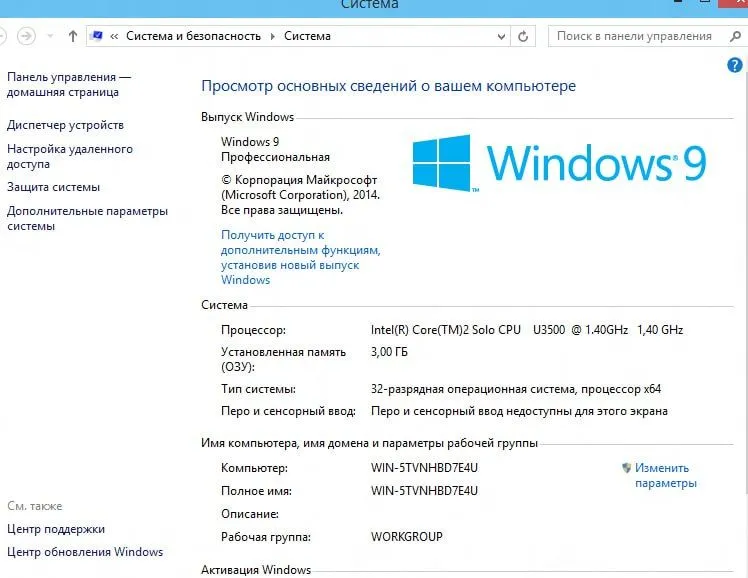The width and height of the screenshot is (748, 578).
Task: Go up one level arrow
Action: [73, 36]
